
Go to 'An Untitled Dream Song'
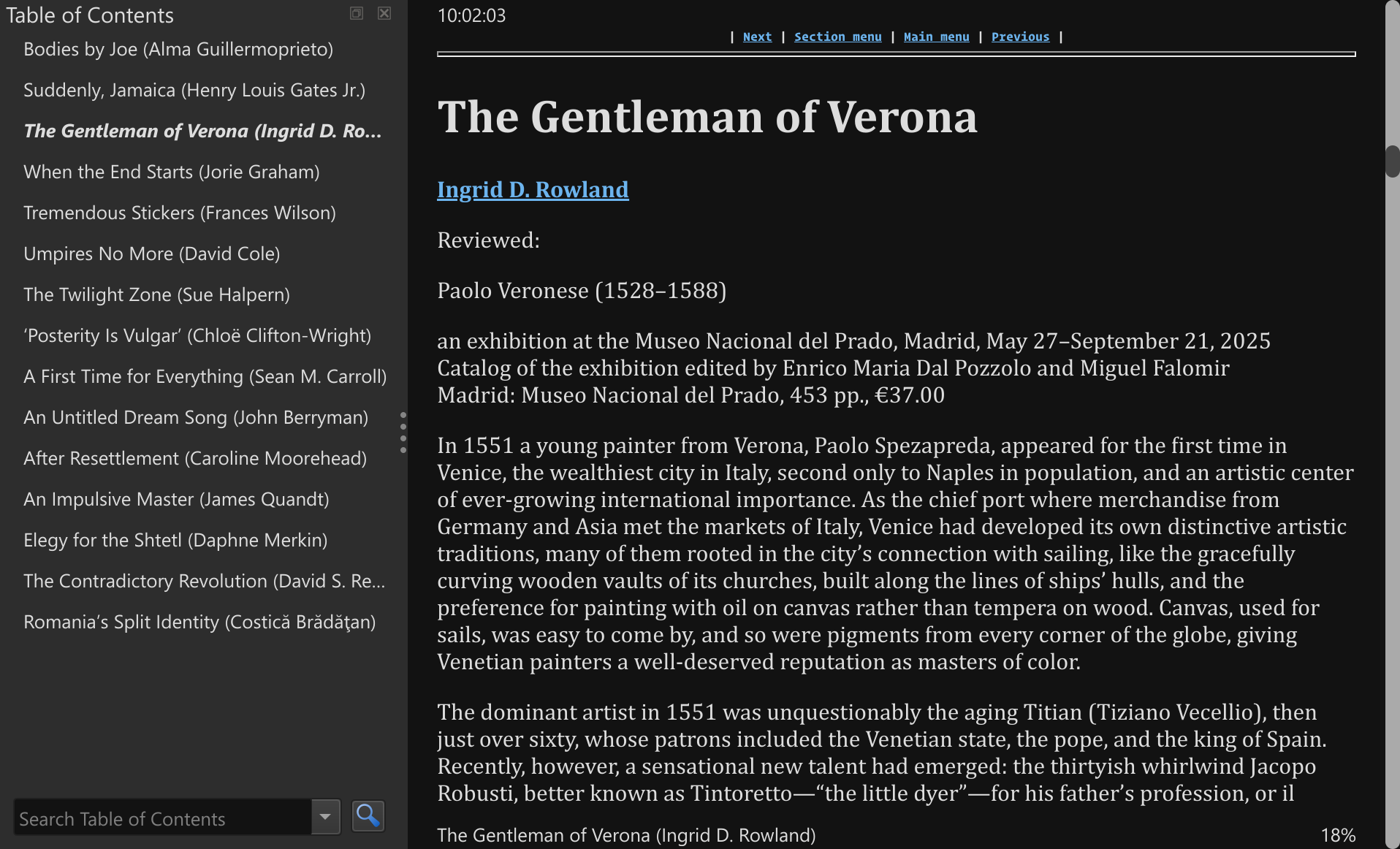click(x=196, y=417)
